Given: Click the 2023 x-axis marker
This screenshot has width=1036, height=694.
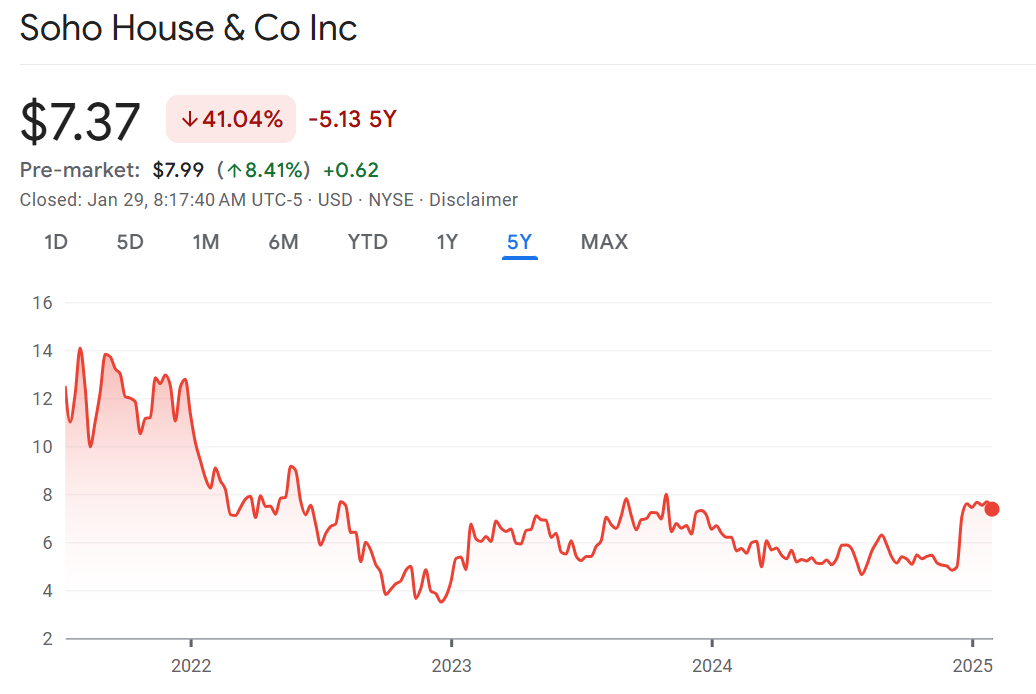Looking at the screenshot, I should click(451, 665).
